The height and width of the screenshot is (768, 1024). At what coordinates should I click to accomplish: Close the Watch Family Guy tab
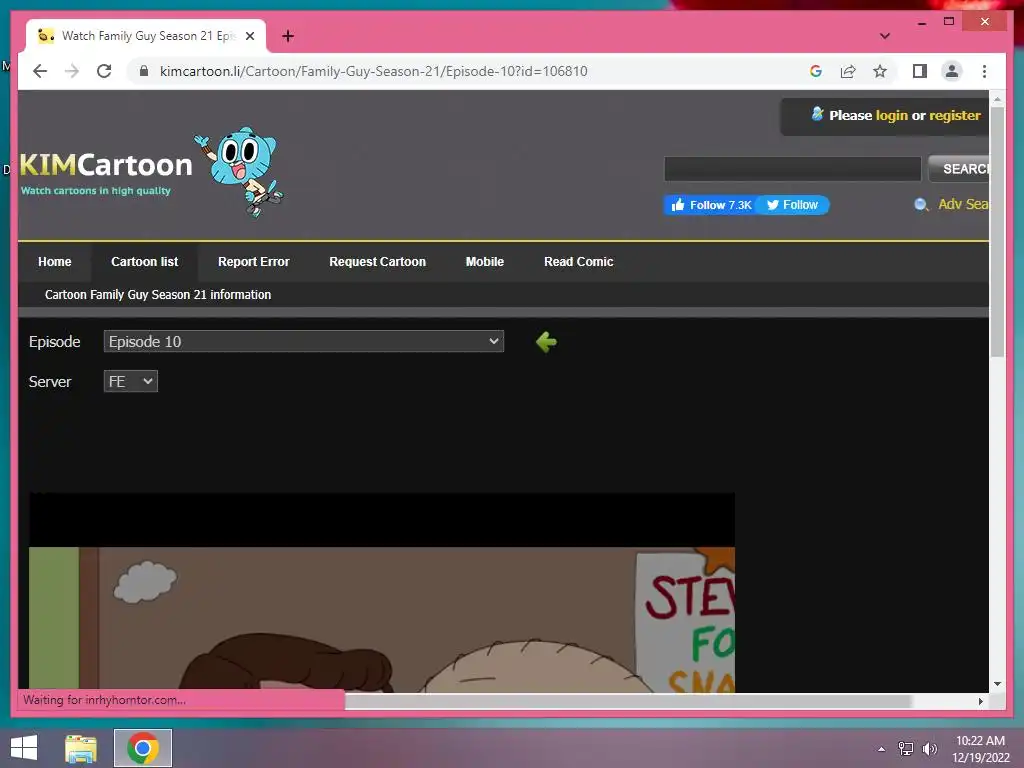pos(249,36)
